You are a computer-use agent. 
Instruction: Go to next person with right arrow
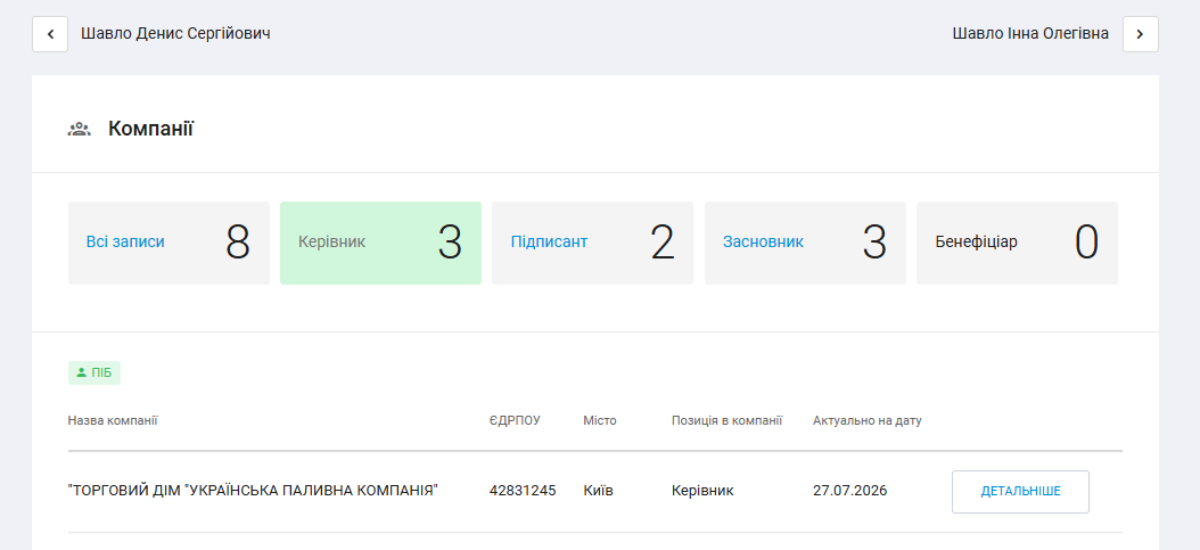coord(1141,34)
